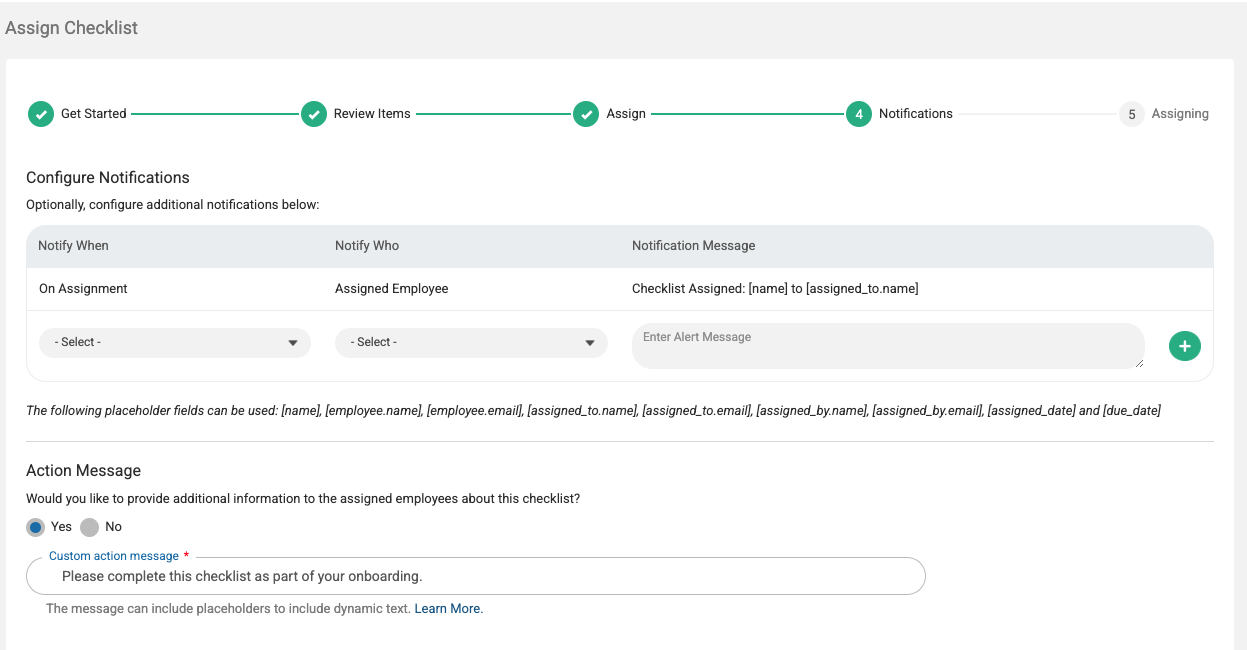The image size is (1247, 650).
Task: Open the Learn More link
Action: point(447,608)
